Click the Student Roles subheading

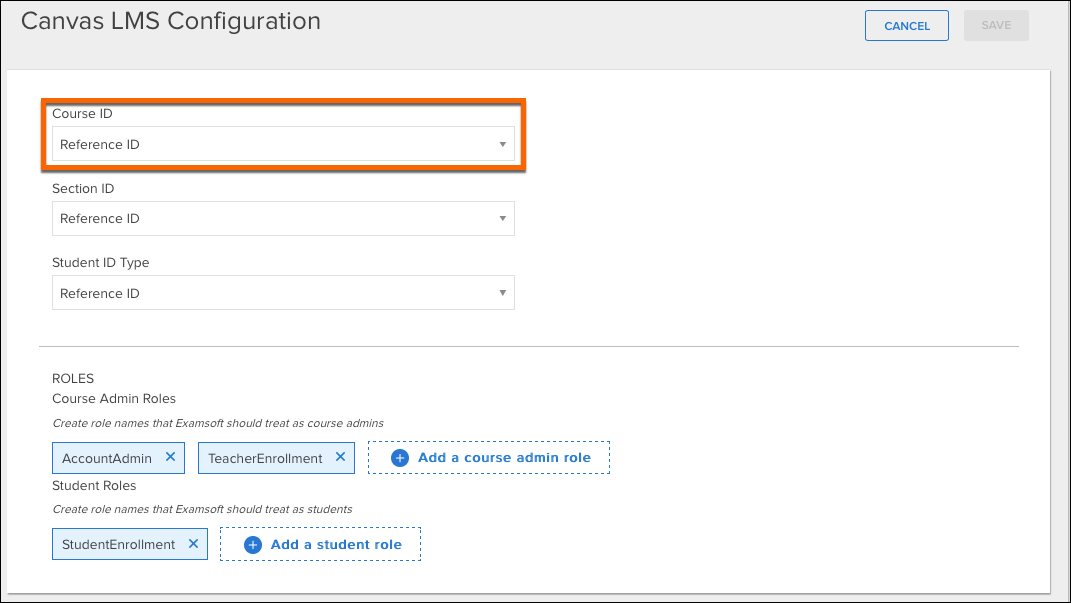pos(94,486)
